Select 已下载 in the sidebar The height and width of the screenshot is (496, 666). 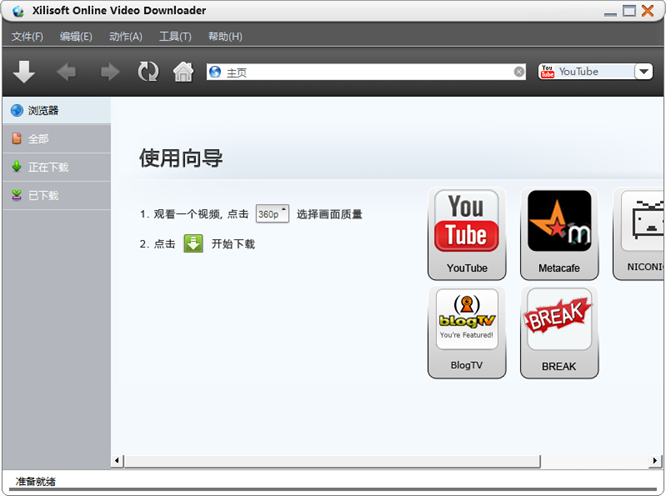pos(57,195)
